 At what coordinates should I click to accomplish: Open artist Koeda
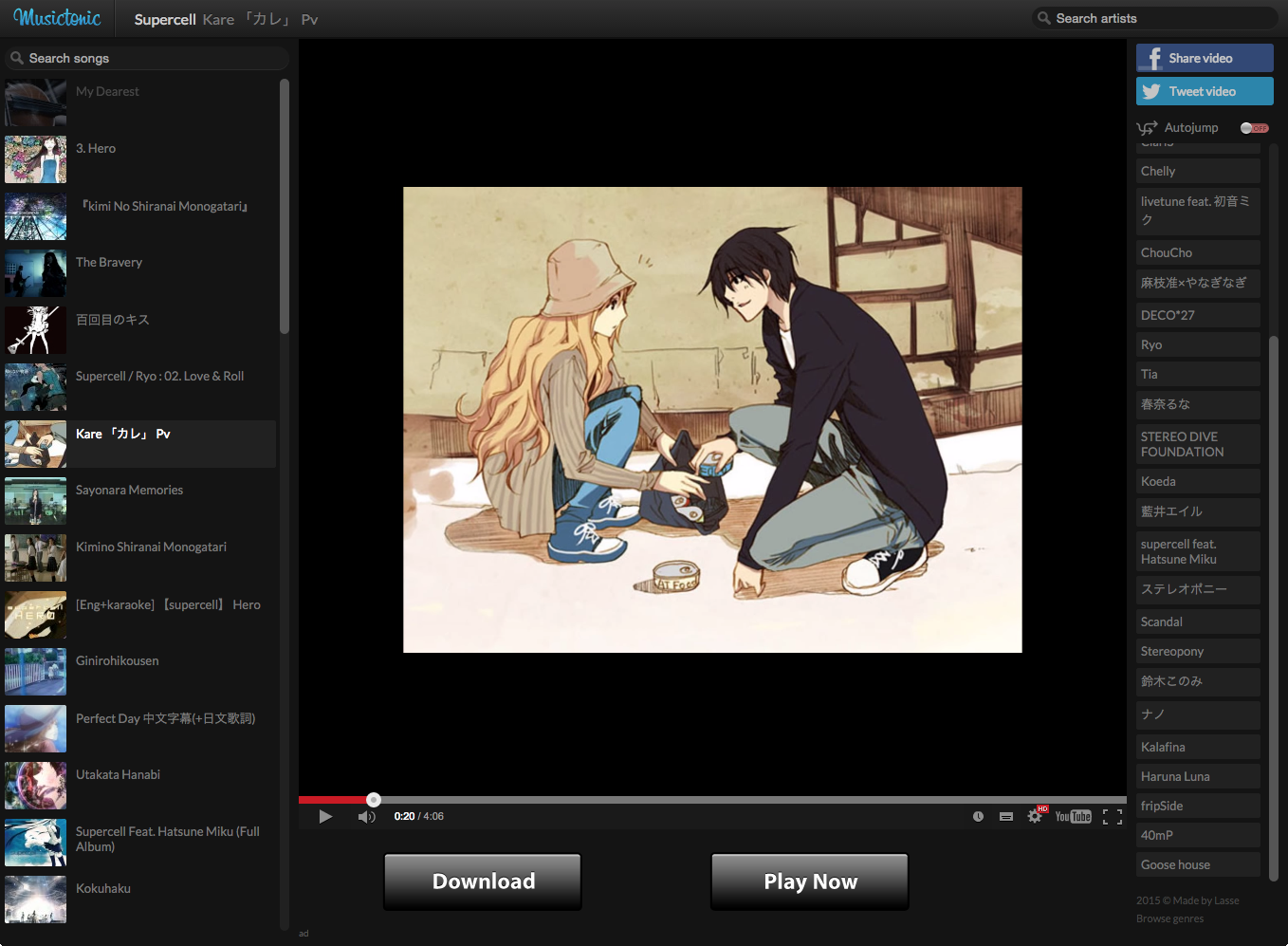pyautogui.click(x=1198, y=481)
